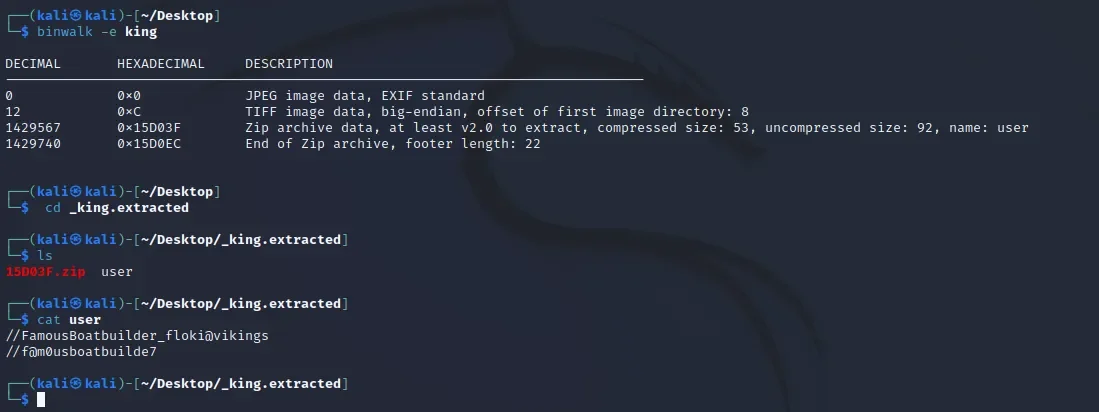This screenshot has width=1099, height=412.
Task: Click the "user" file in ls output
Action: click(117, 271)
